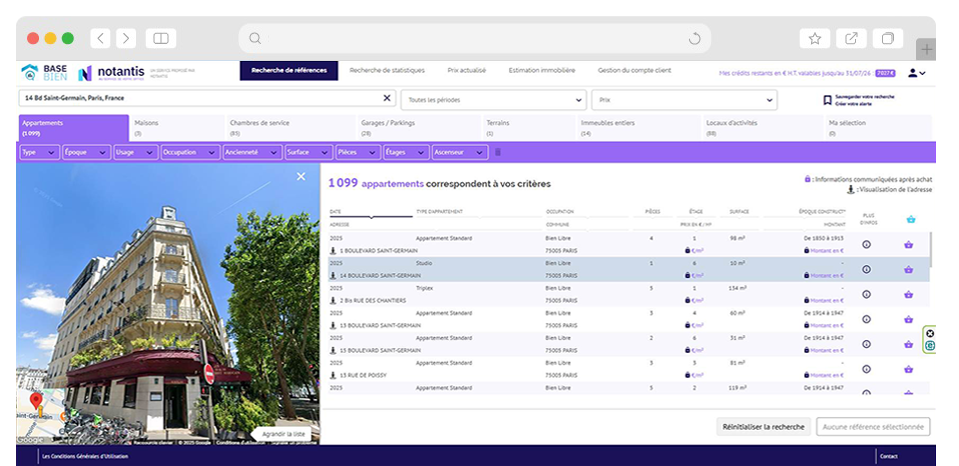Switch to the Maisons tab
Image resolution: width=959 pixels, height=466 pixels.
176,127
